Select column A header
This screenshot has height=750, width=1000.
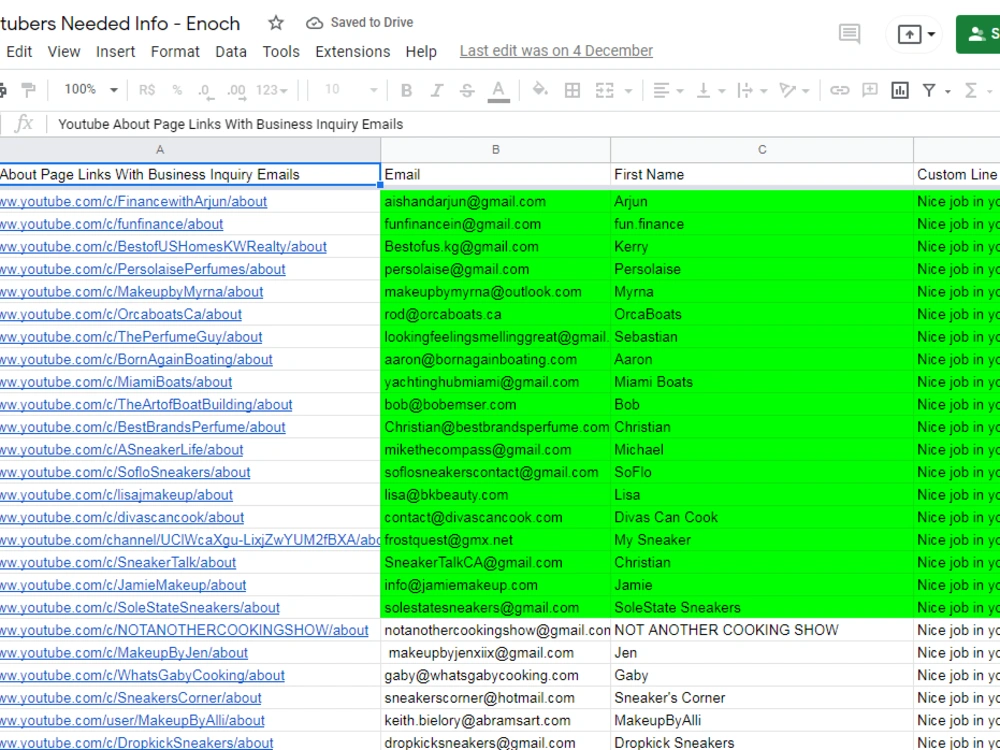pos(190,150)
